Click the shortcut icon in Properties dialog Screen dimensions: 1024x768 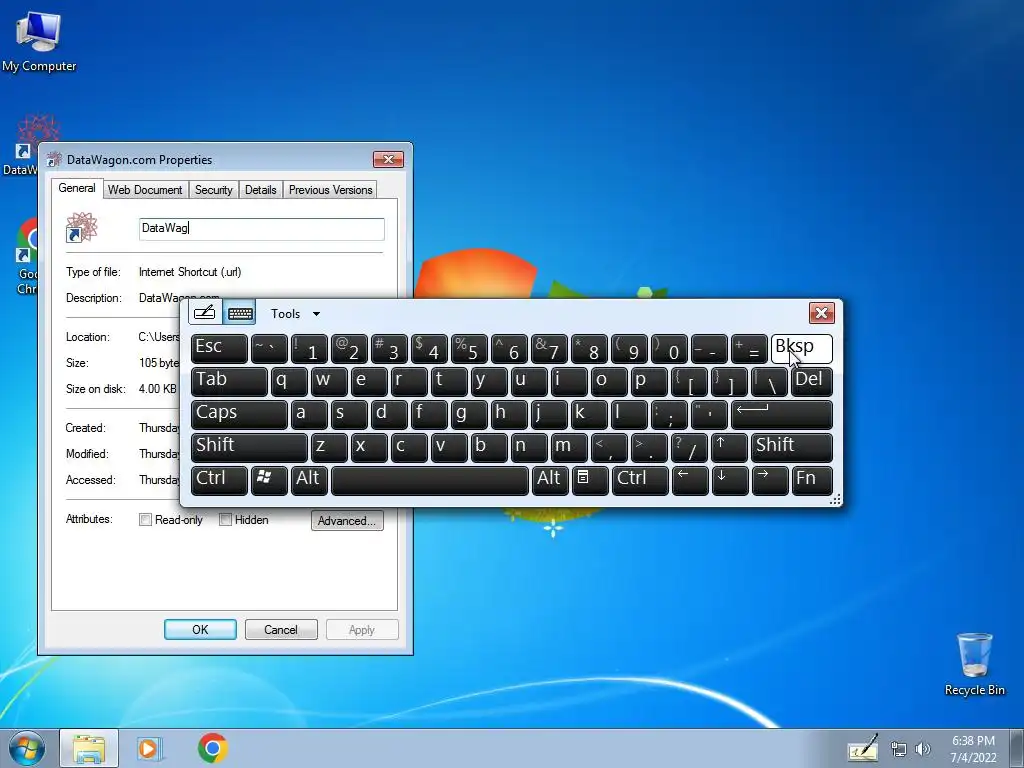pos(82,228)
